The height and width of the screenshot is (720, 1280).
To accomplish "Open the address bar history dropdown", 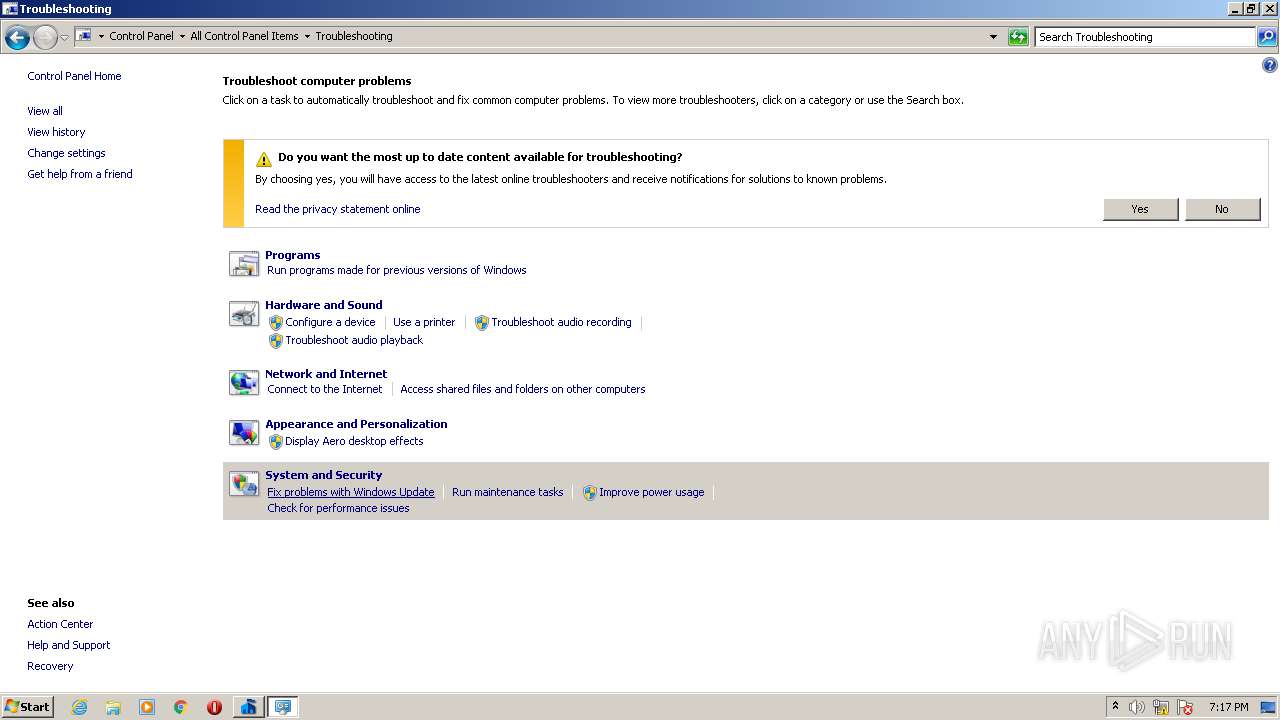I will pyautogui.click(x=993, y=37).
